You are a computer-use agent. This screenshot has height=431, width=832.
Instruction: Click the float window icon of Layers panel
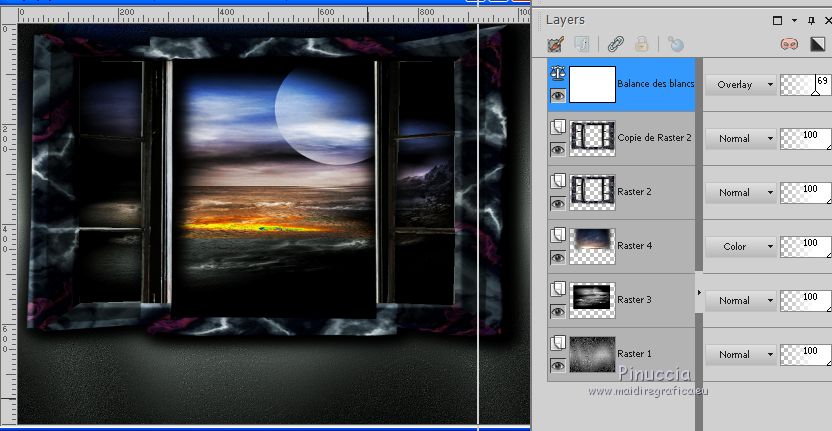point(777,21)
